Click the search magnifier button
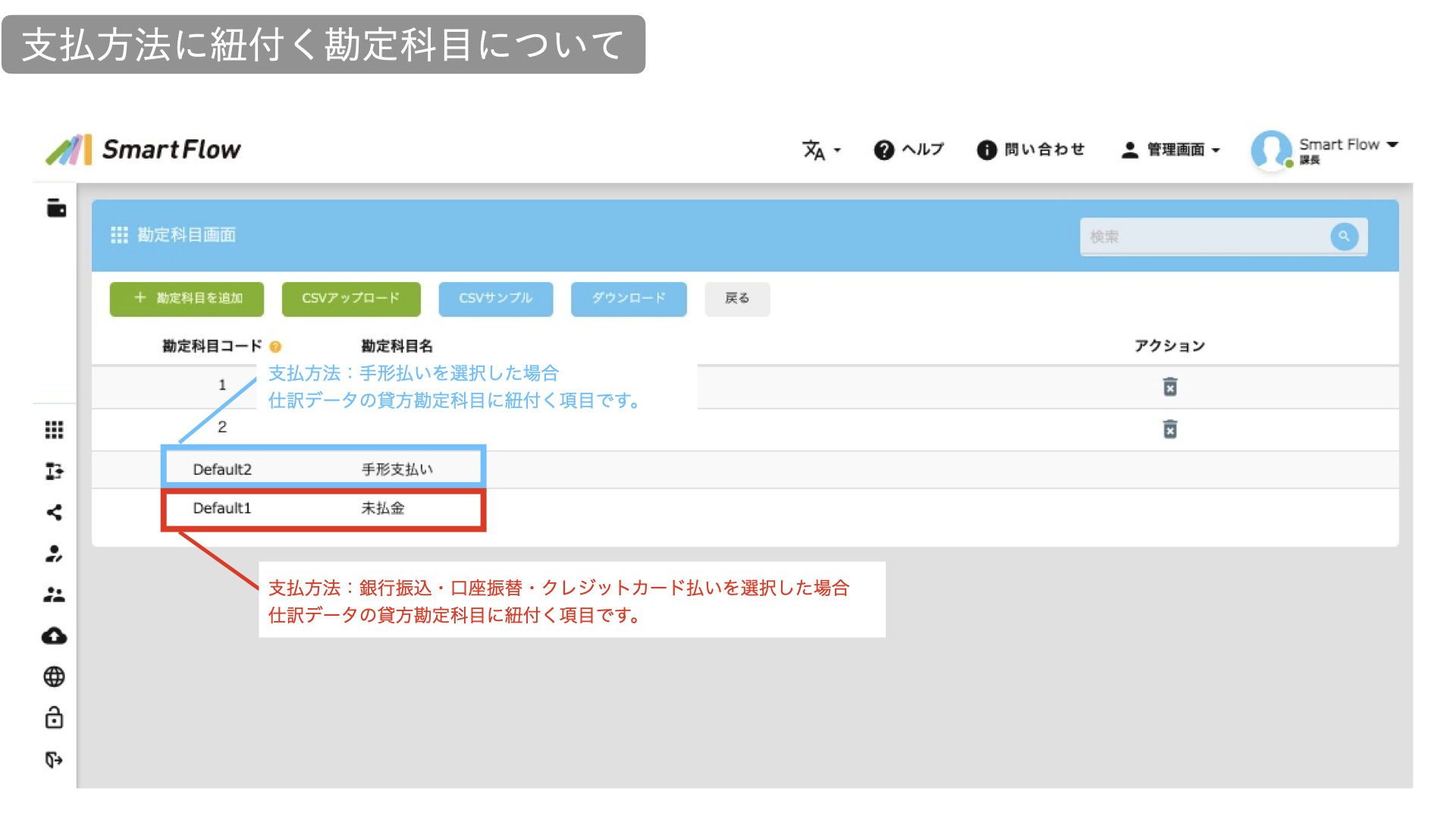Image resolution: width=1456 pixels, height=819 pixels. pos(1344,237)
